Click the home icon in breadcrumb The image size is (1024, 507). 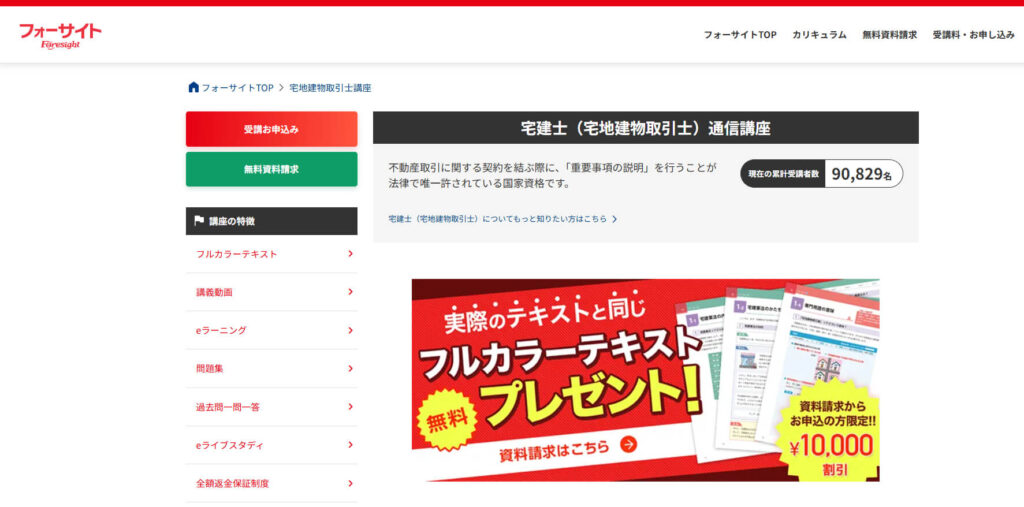click(193, 88)
